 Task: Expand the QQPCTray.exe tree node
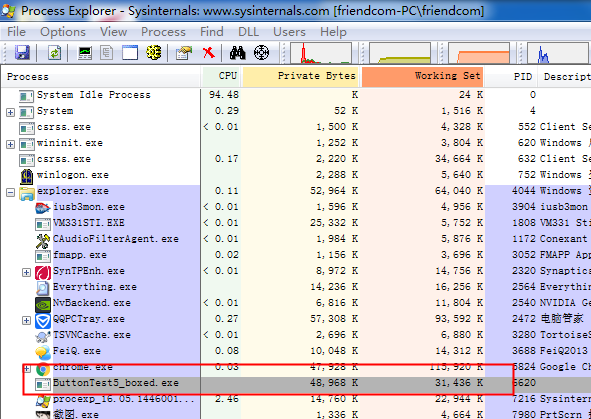point(26,321)
